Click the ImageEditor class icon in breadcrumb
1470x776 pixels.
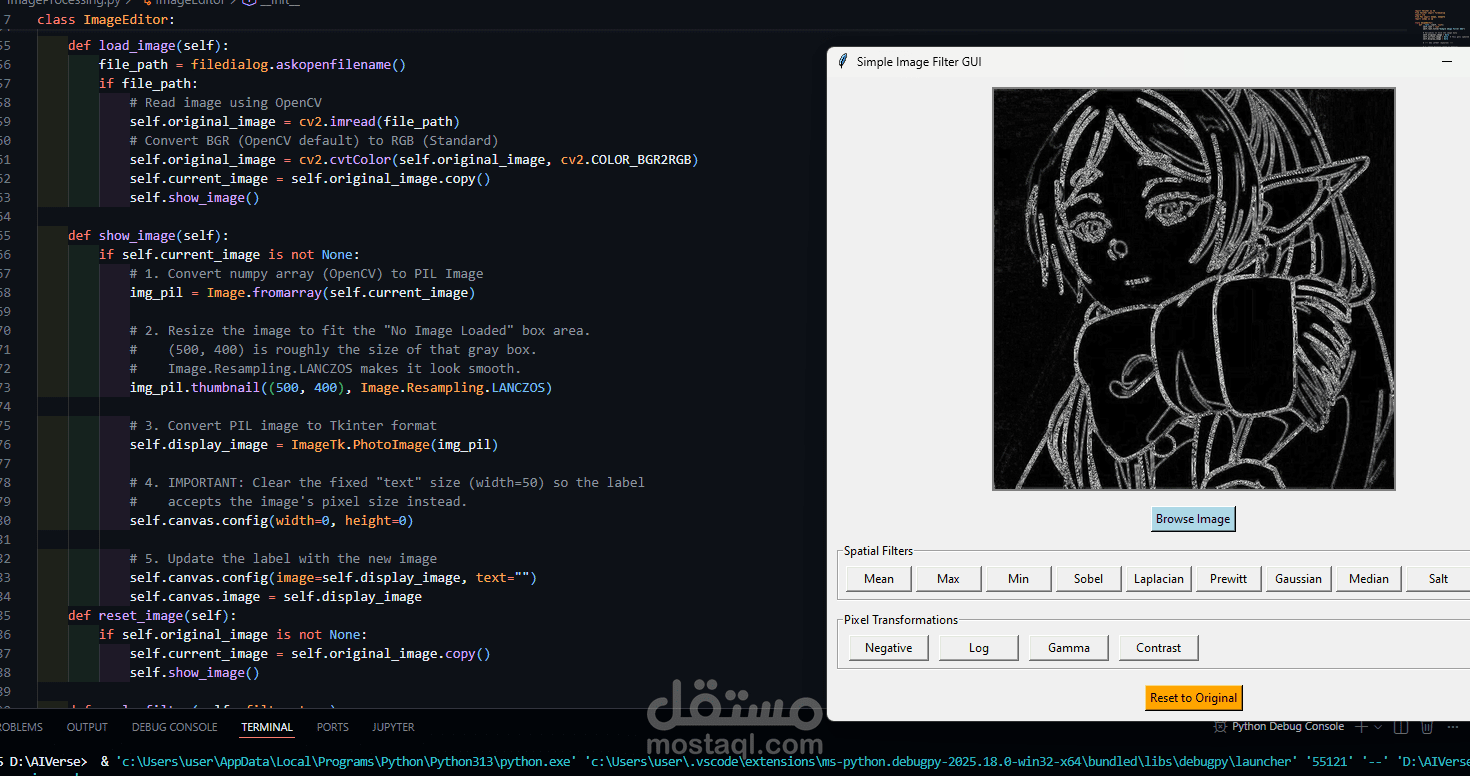147,3
